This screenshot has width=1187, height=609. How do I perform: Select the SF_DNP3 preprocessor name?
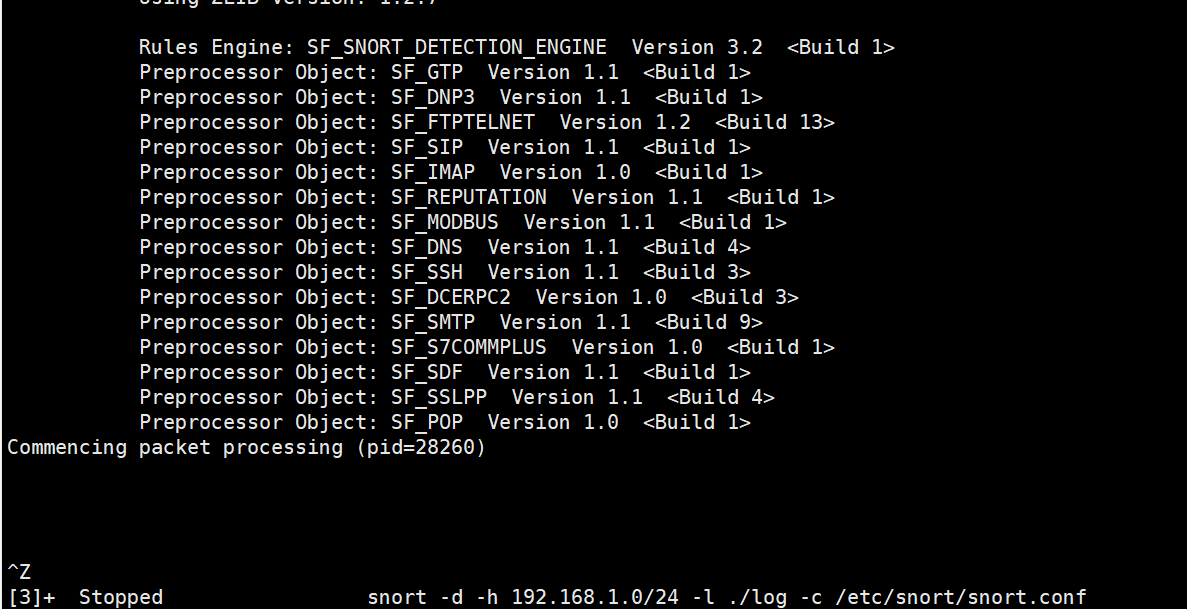(x=433, y=97)
